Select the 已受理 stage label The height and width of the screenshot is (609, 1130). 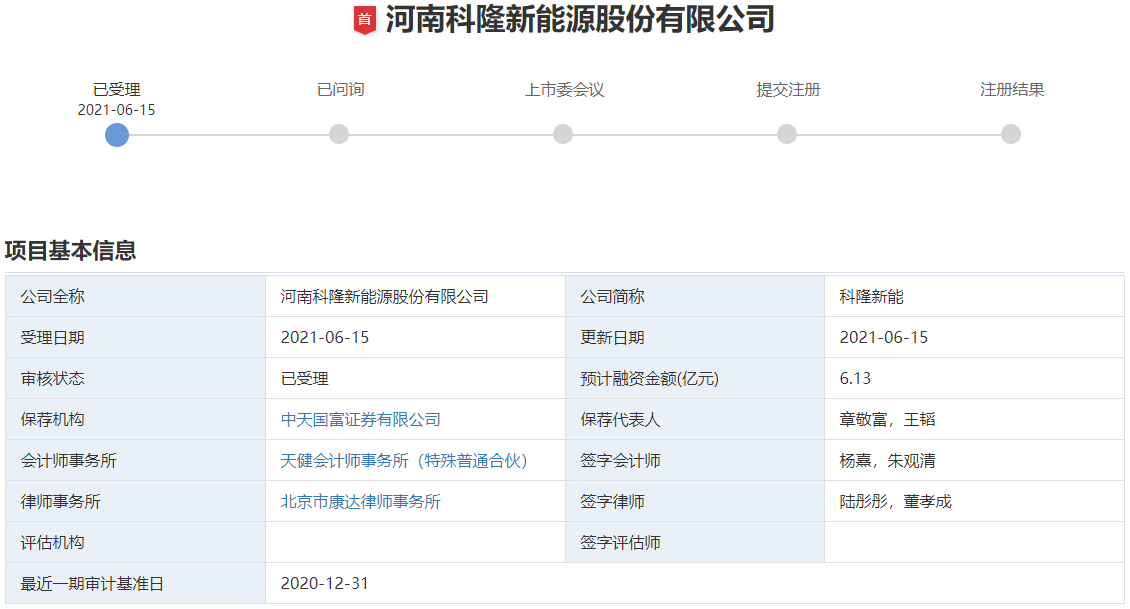click(117, 88)
